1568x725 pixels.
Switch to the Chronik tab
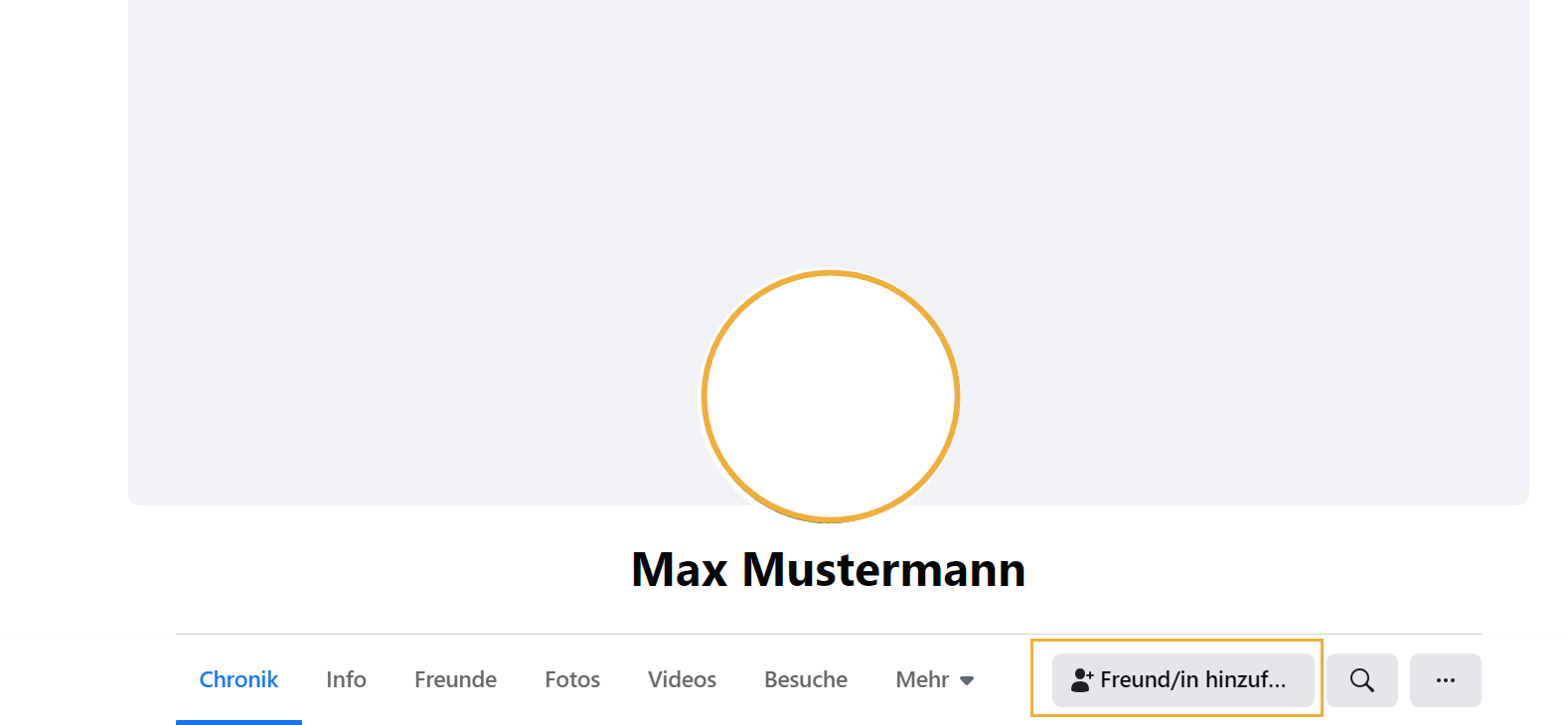pos(238,680)
